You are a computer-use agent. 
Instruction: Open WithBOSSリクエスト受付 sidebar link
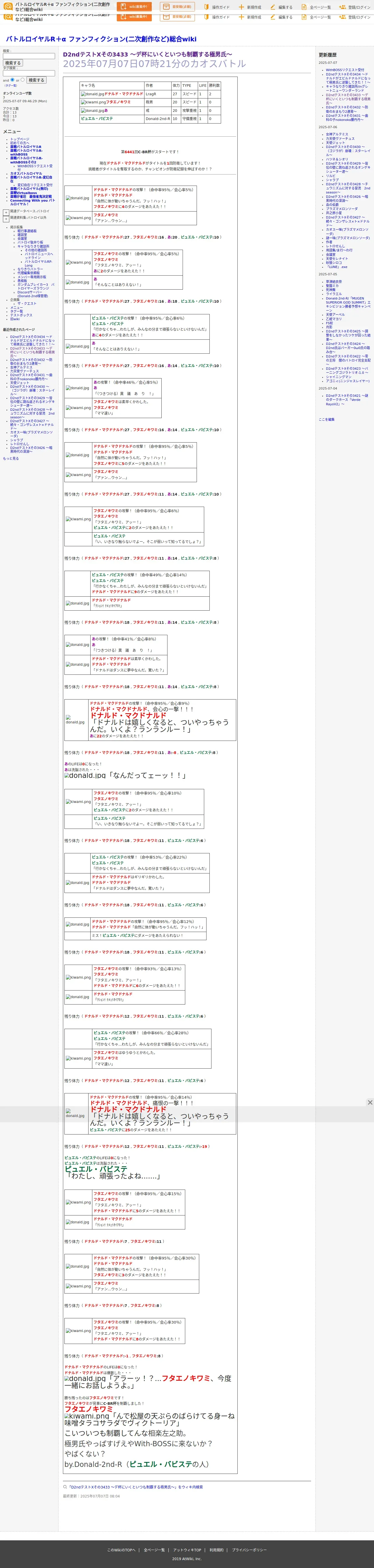[x=35, y=168]
